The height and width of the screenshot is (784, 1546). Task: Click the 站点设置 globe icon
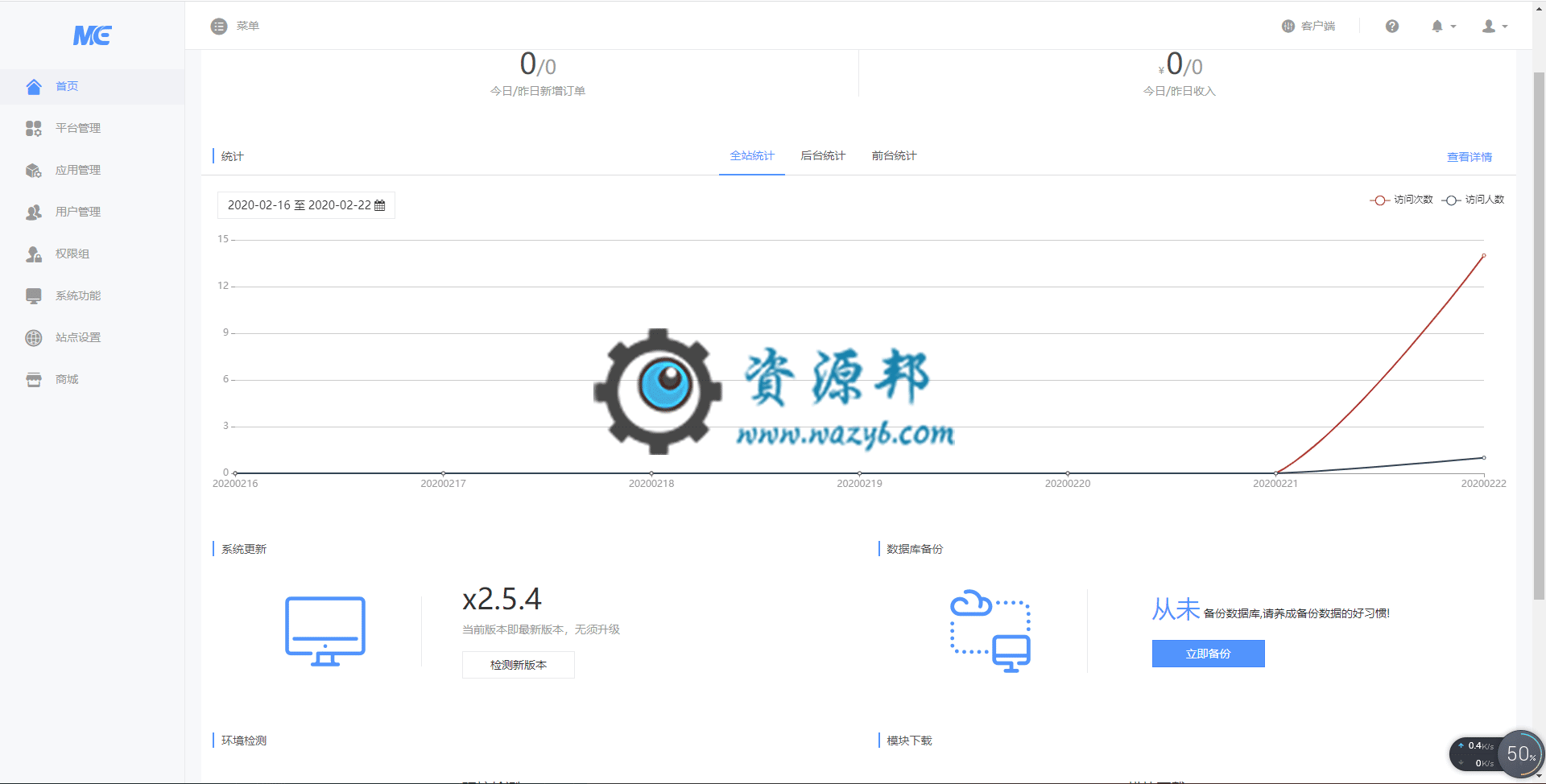click(x=34, y=338)
